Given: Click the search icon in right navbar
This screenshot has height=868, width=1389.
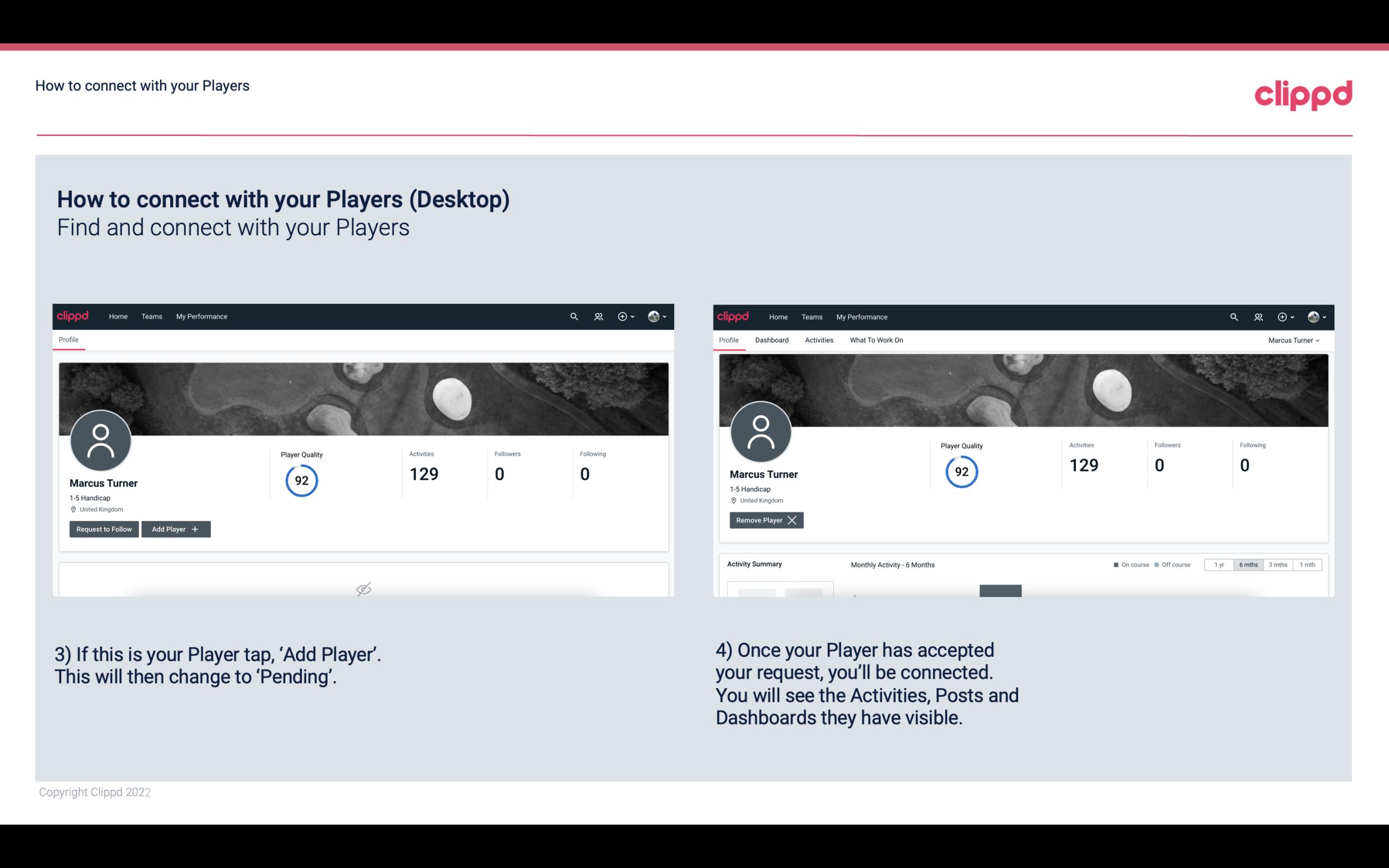Looking at the screenshot, I should pos(1233,316).
